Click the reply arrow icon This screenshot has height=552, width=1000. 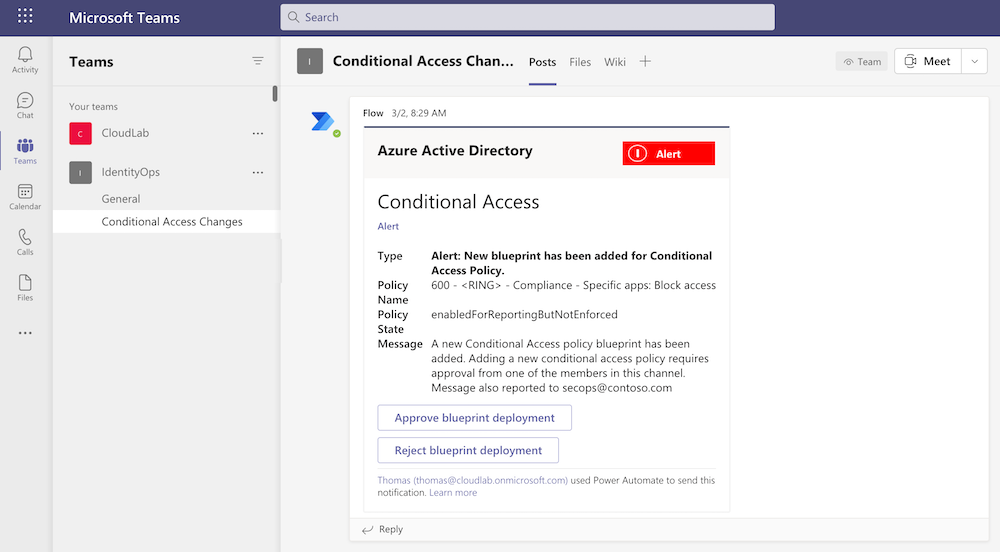367,530
